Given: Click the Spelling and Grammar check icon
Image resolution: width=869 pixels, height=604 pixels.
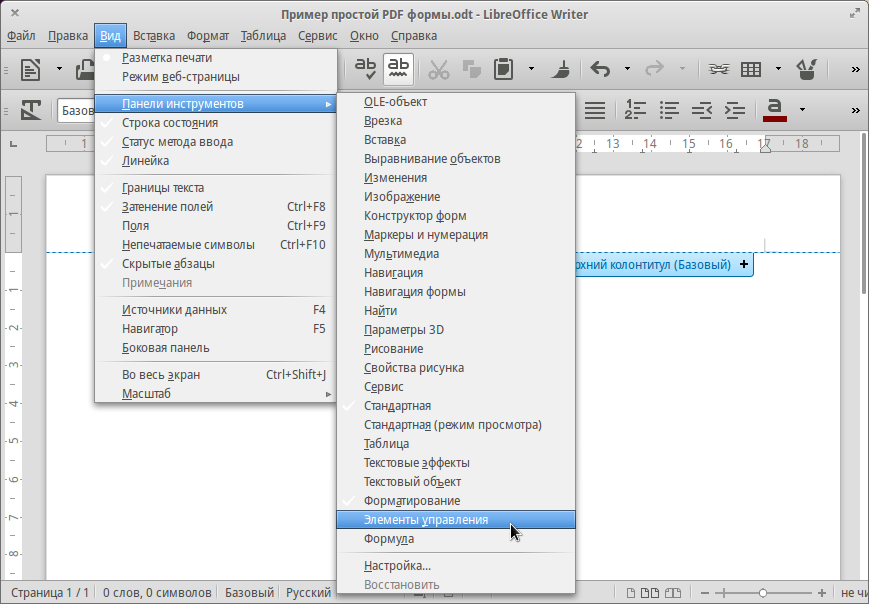Looking at the screenshot, I should [365, 69].
